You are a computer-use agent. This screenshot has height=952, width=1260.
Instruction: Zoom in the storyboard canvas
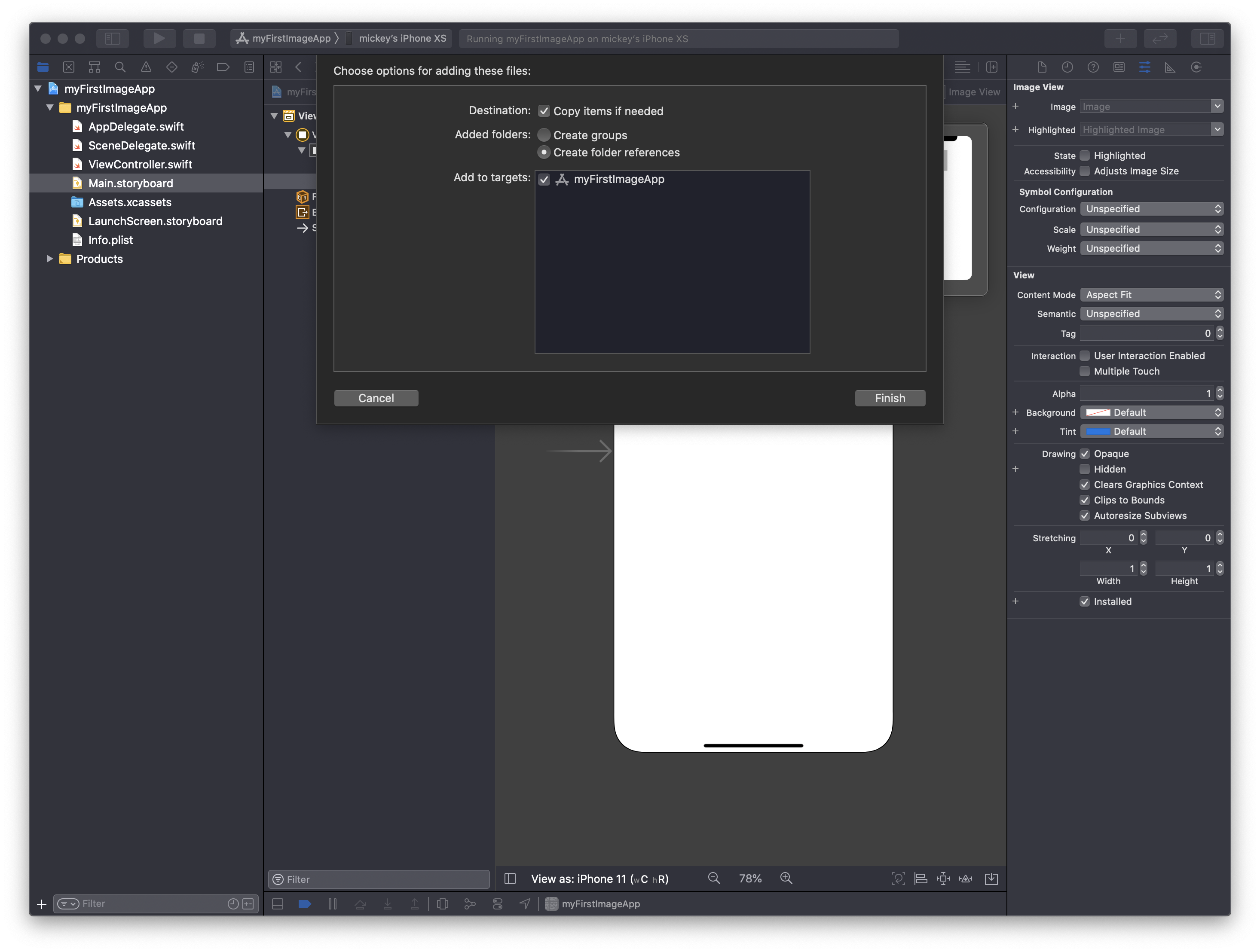pyautogui.click(x=786, y=879)
